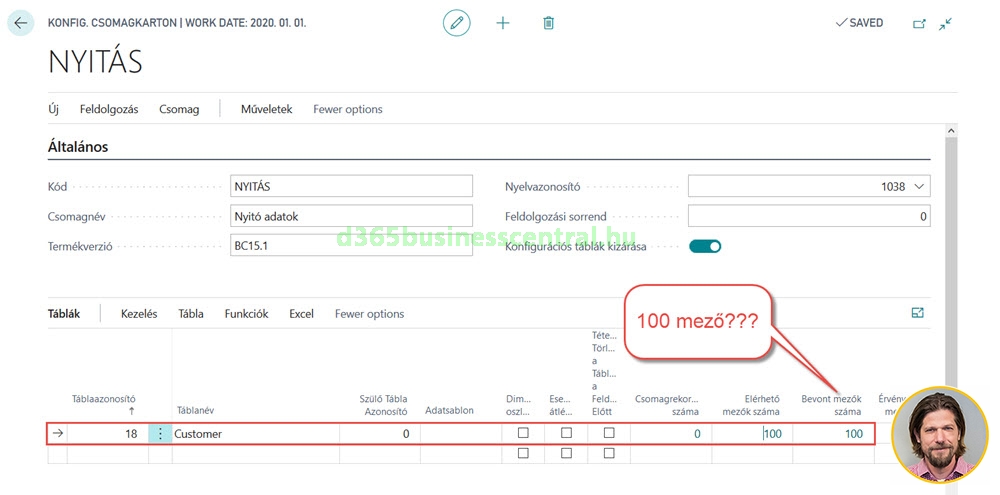This screenshot has height=495, width=1000.
Task: Open the Feldolgozás menu
Action: [x=109, y=109]
